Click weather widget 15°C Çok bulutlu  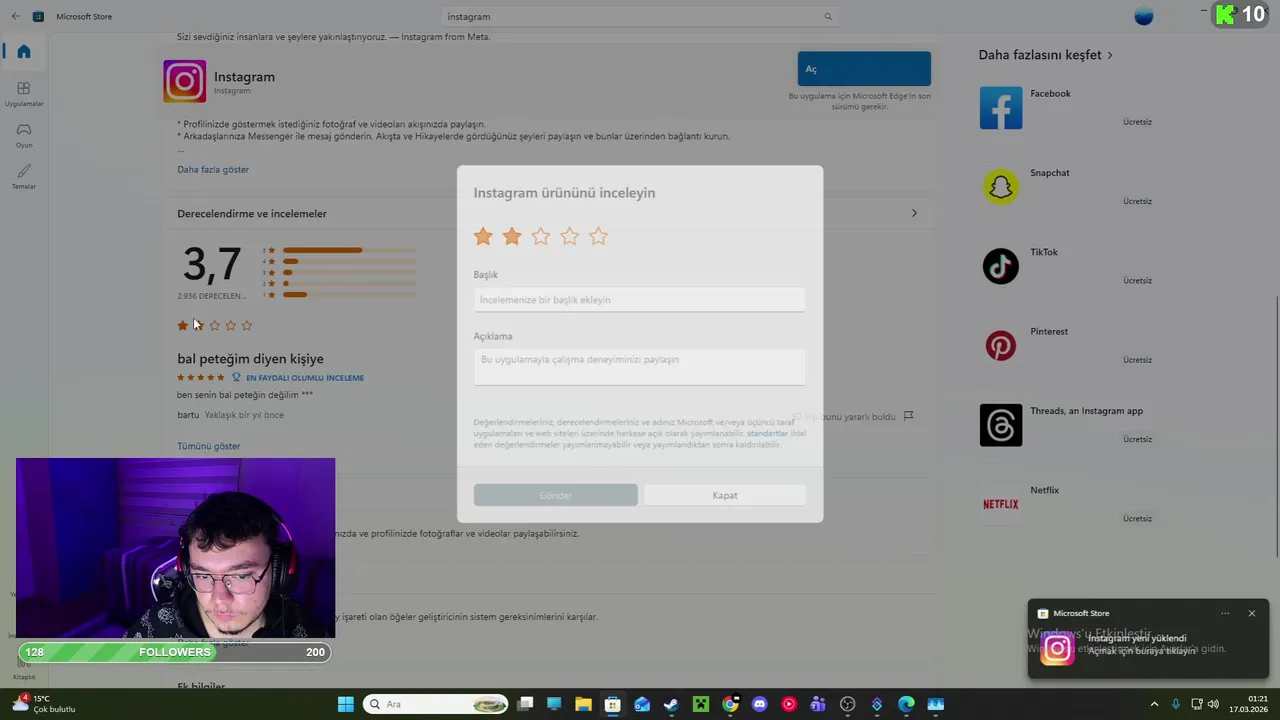coord(44,704)
